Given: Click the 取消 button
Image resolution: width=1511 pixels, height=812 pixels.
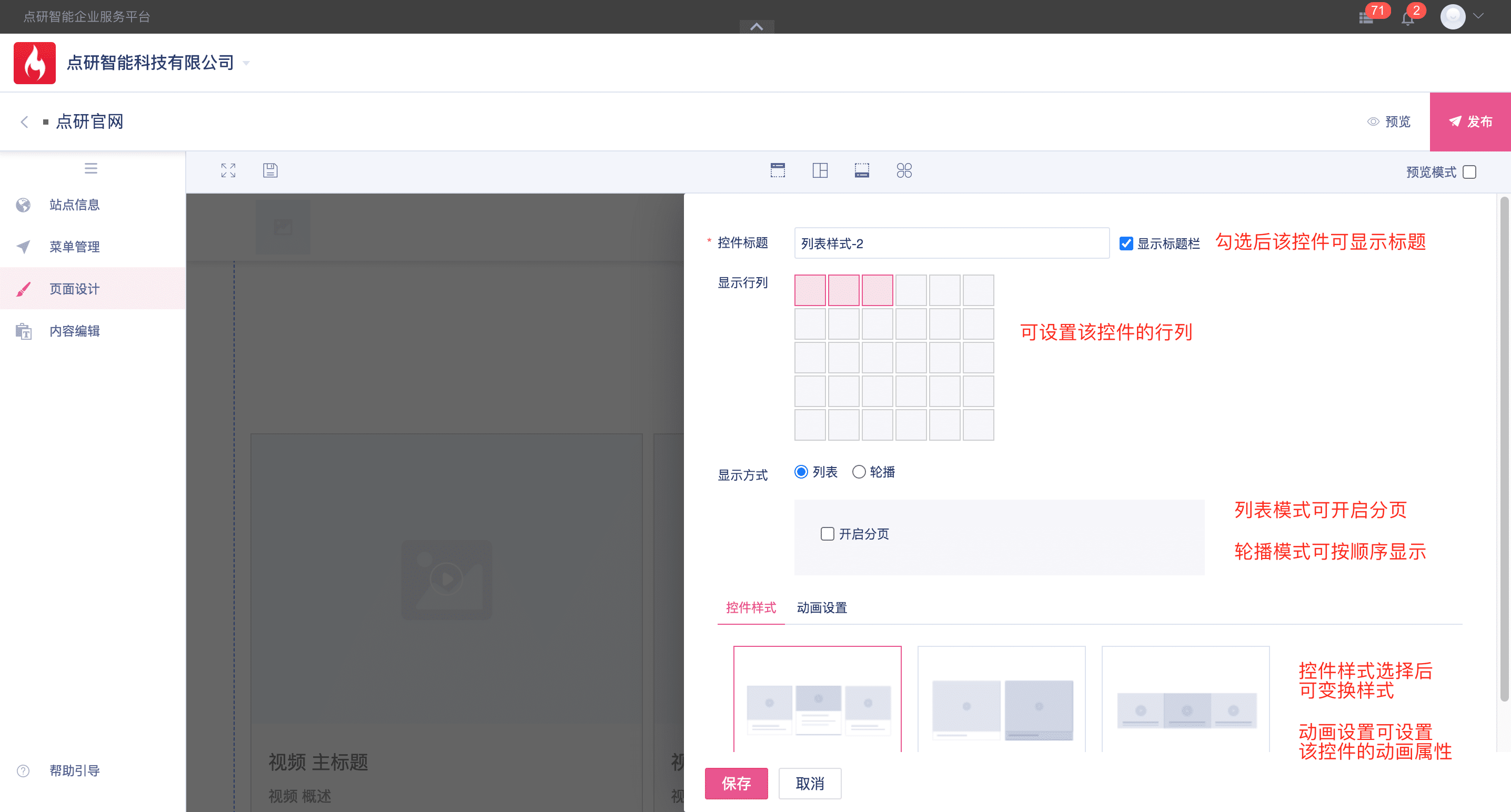Looking at the screenshot, I should click(810, 783).
